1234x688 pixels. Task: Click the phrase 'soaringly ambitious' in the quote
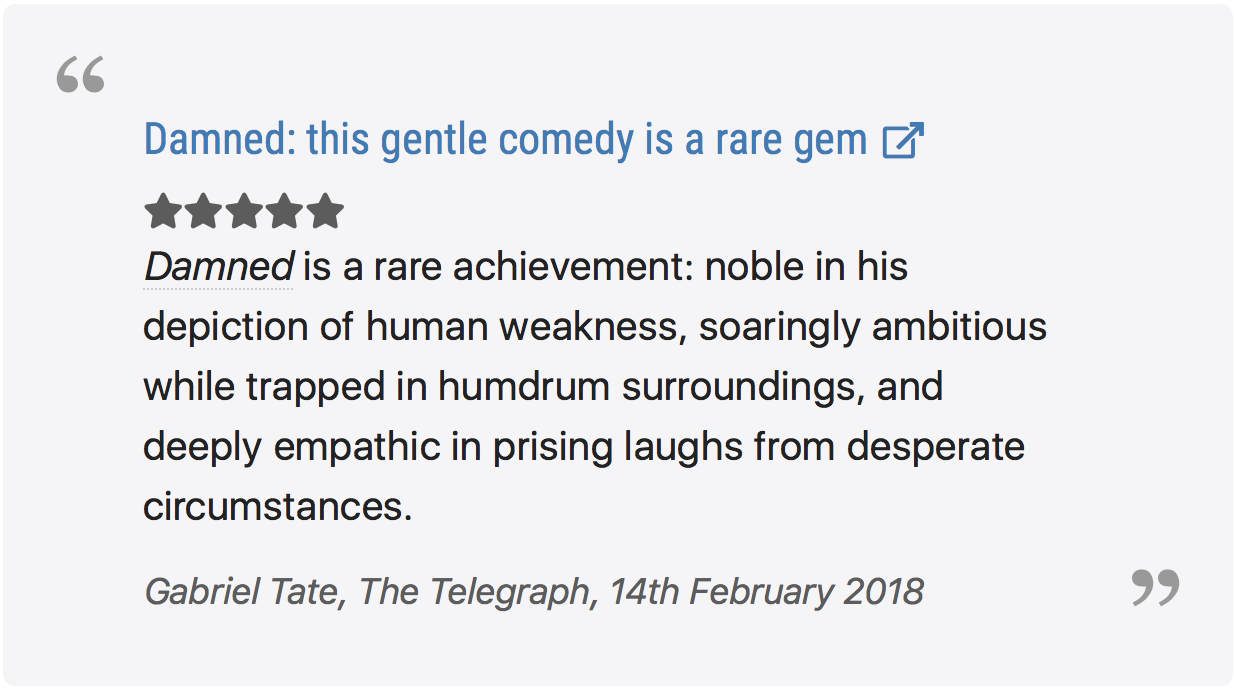(872, 328)
